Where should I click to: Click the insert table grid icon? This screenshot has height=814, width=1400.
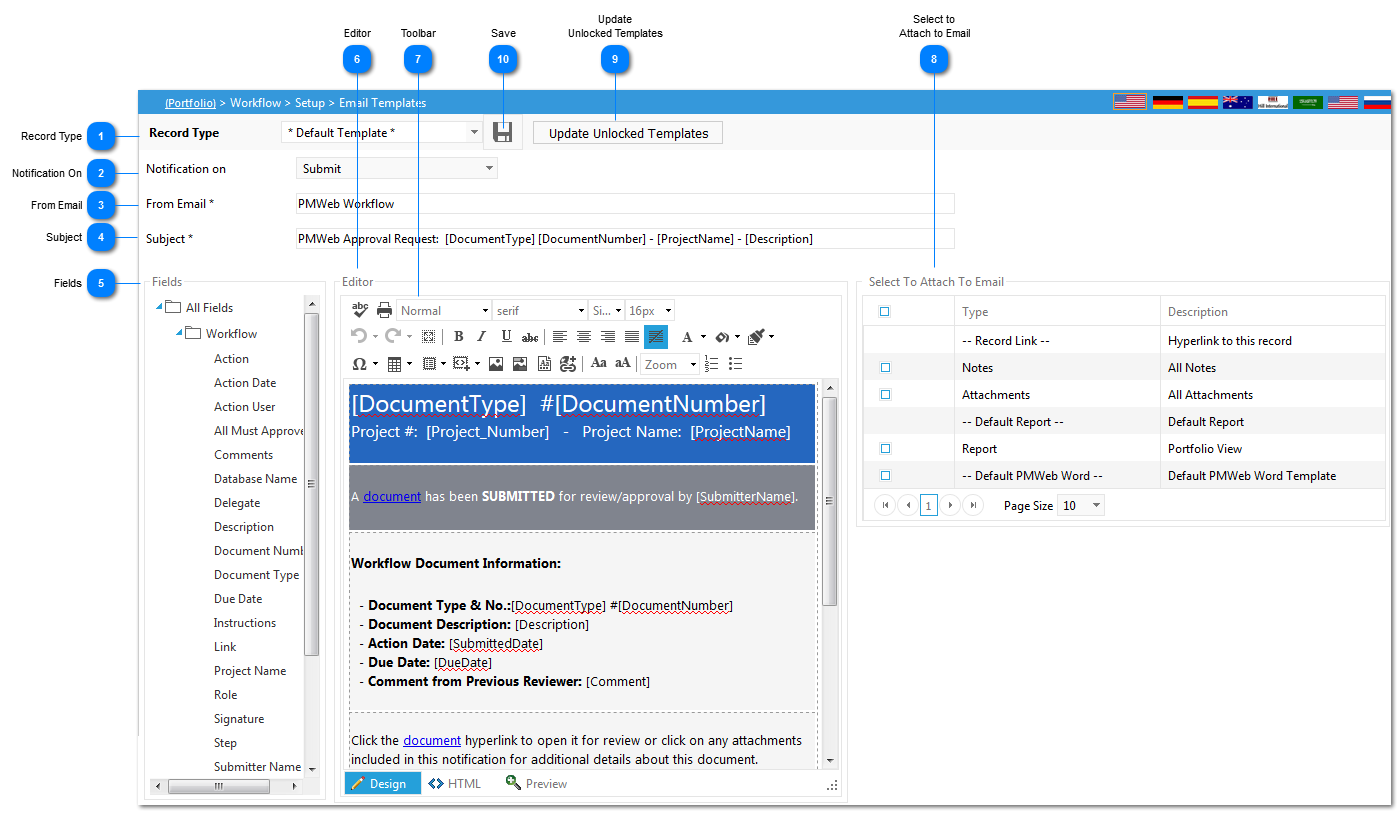coord(394,364)
